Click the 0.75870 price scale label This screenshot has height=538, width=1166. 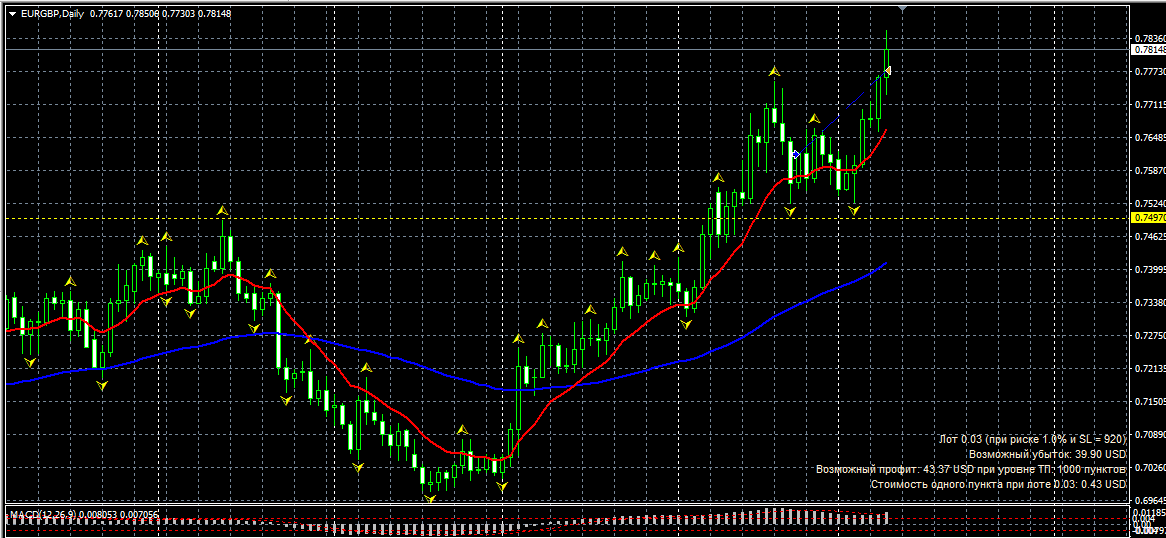[1150, 170]
